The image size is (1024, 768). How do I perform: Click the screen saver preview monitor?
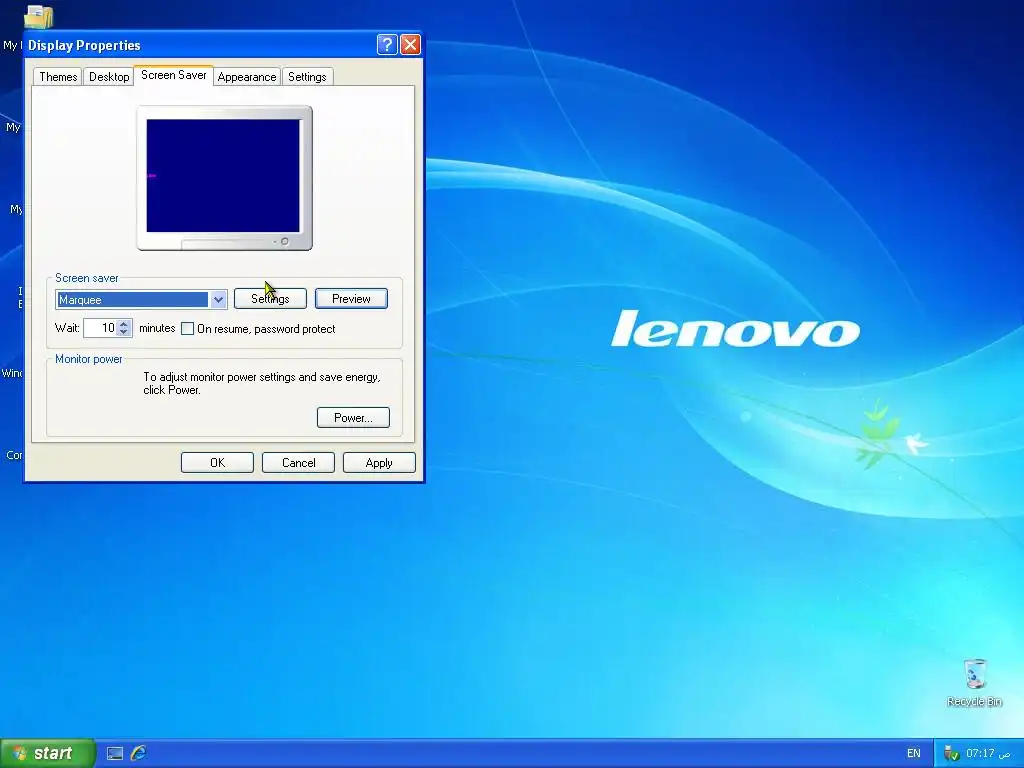(x=224, y=178)
